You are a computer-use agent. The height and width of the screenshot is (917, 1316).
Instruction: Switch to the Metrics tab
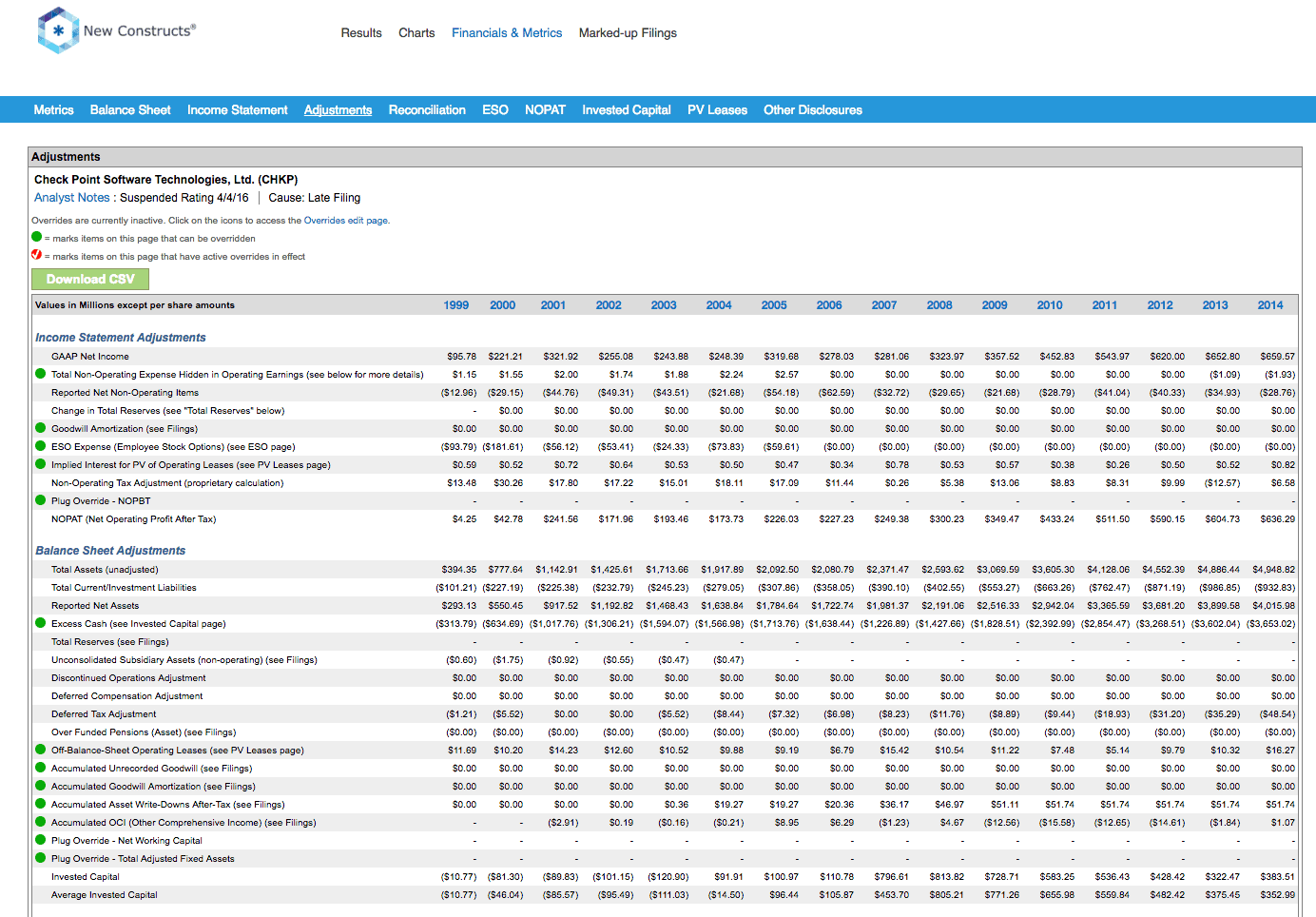point(53,110)
